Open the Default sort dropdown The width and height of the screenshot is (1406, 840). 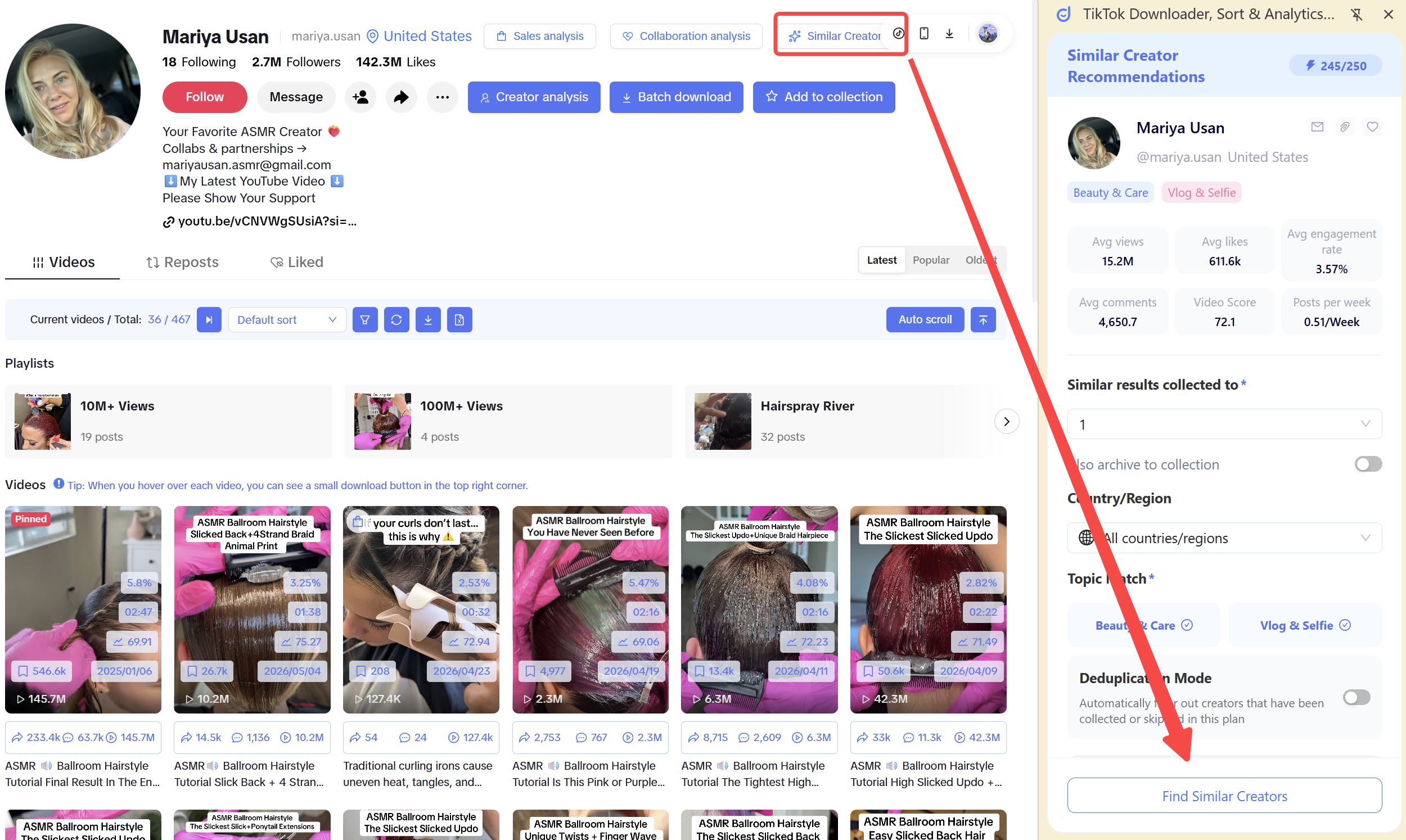point(287,320)
